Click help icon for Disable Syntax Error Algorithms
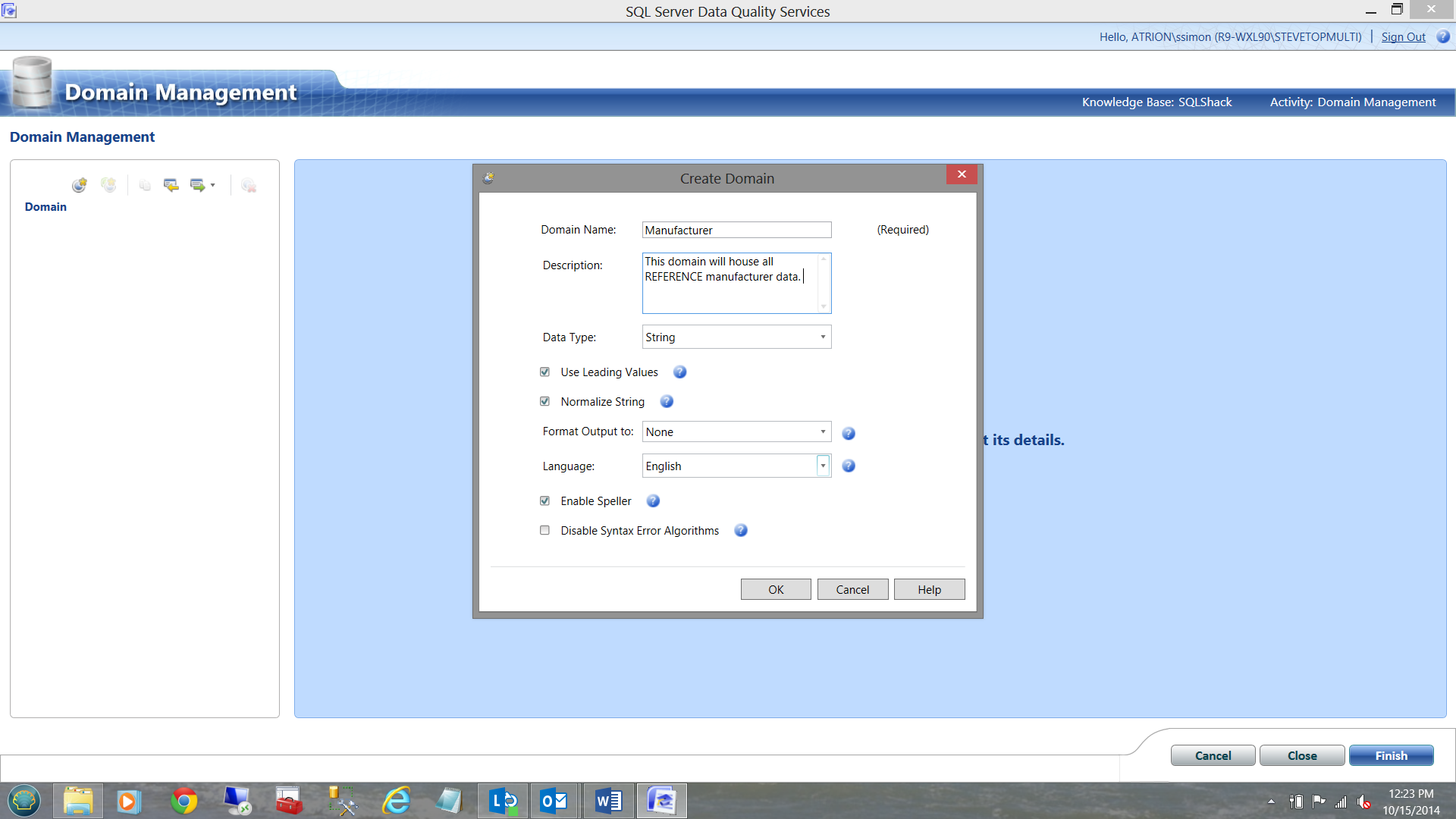 741,531
